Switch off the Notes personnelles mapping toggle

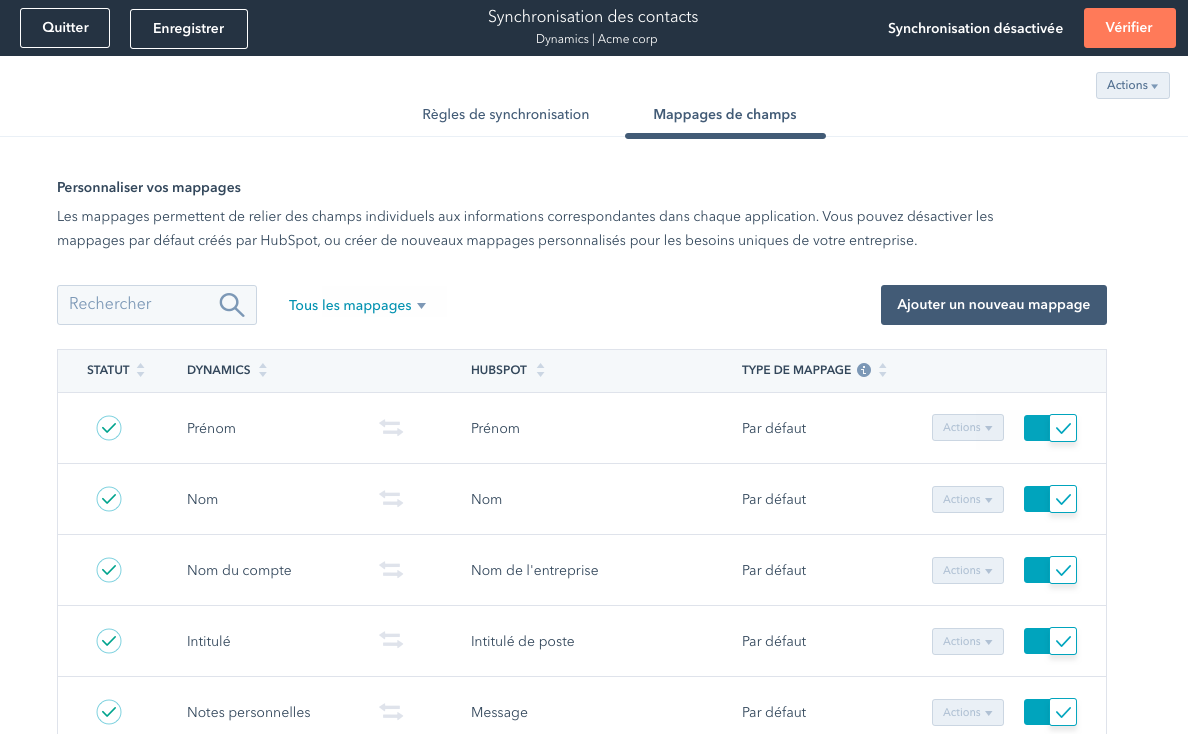click(x=1050, y=712)
